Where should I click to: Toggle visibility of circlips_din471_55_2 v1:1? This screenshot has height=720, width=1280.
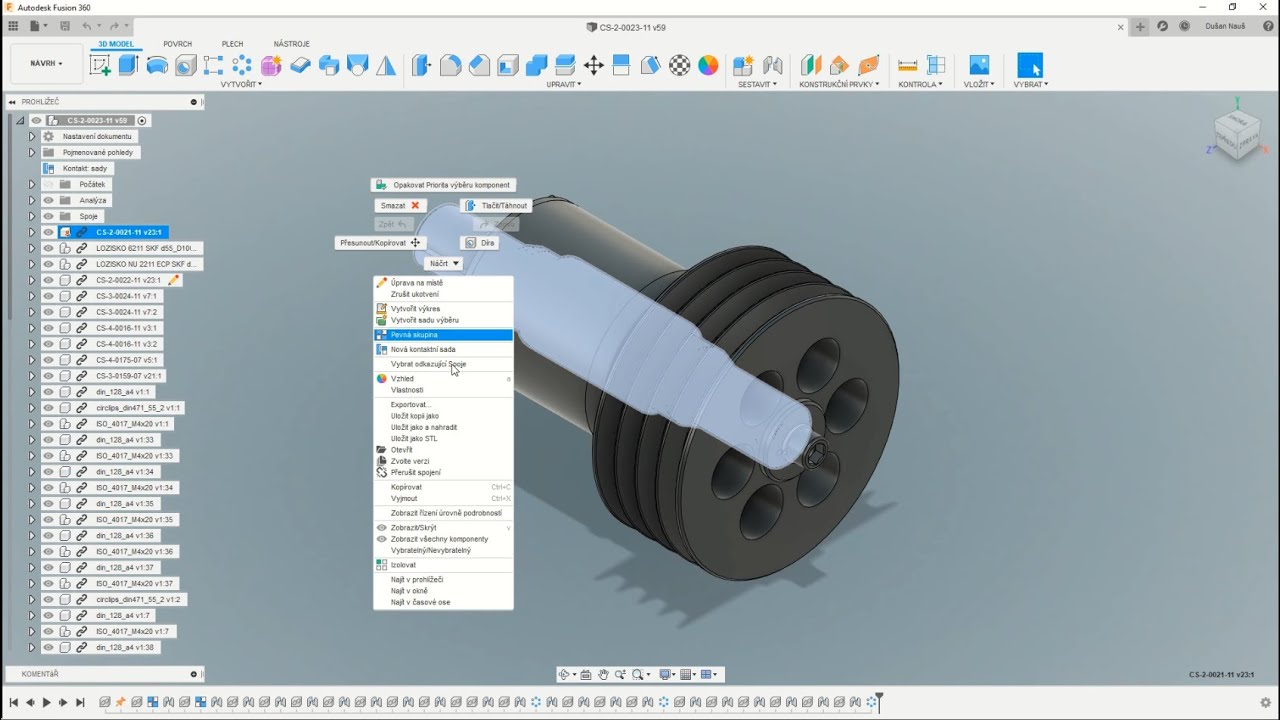click(48, 408)
